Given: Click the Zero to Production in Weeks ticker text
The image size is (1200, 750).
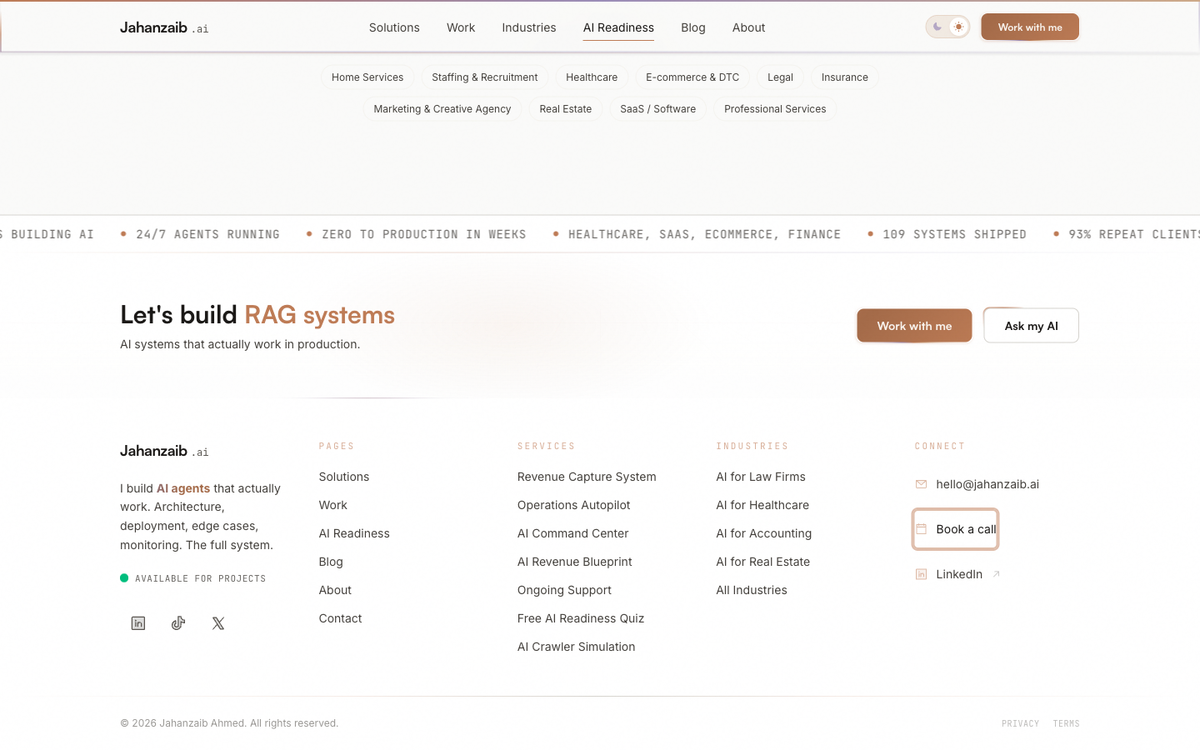Looking at the screenshot, I should (x=424, y=234).
